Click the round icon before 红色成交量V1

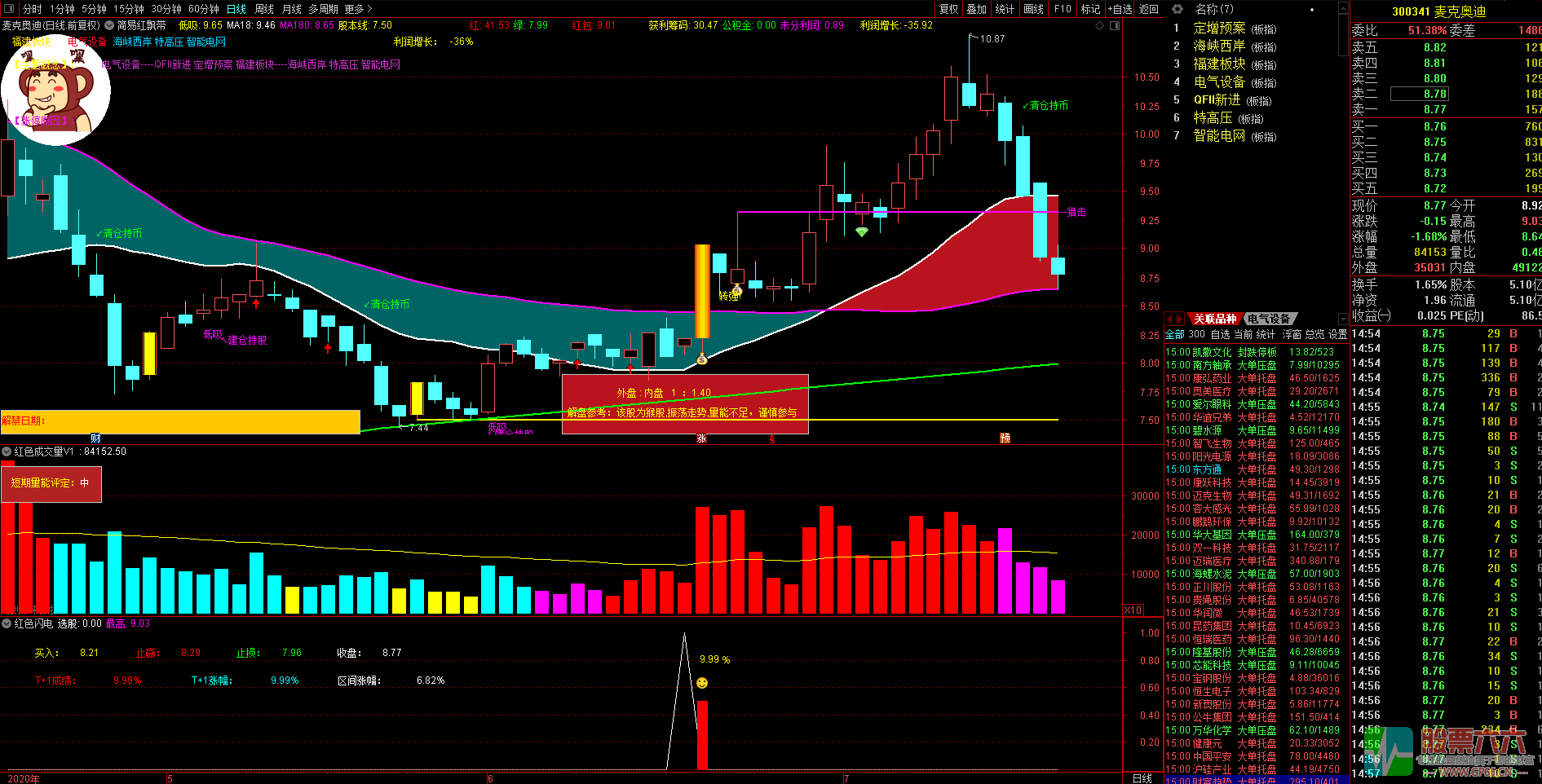point(7,451)
